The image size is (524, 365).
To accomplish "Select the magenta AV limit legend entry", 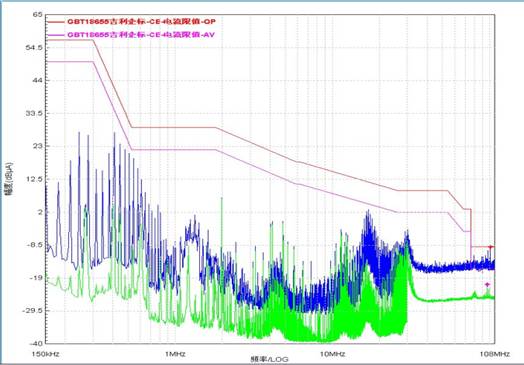I will tap(131, 34).
